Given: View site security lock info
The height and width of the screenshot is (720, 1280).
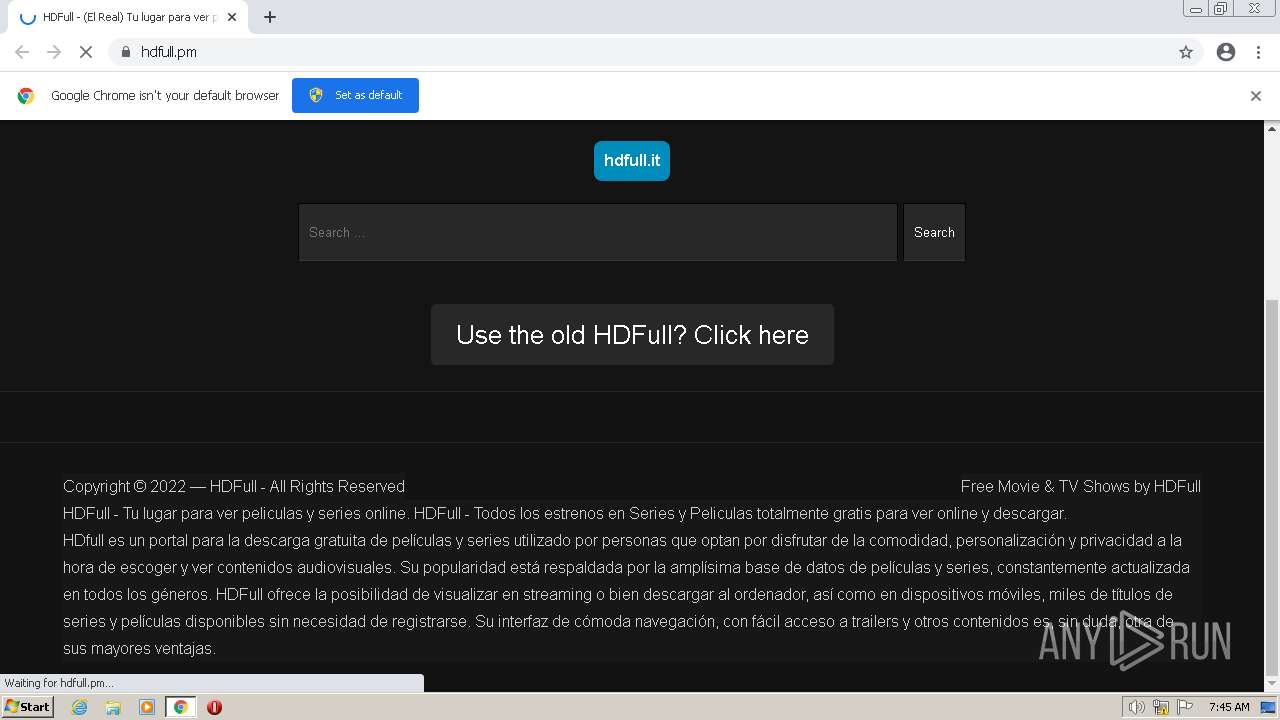Looking at the screenshot, I should [x=126, y=52].
